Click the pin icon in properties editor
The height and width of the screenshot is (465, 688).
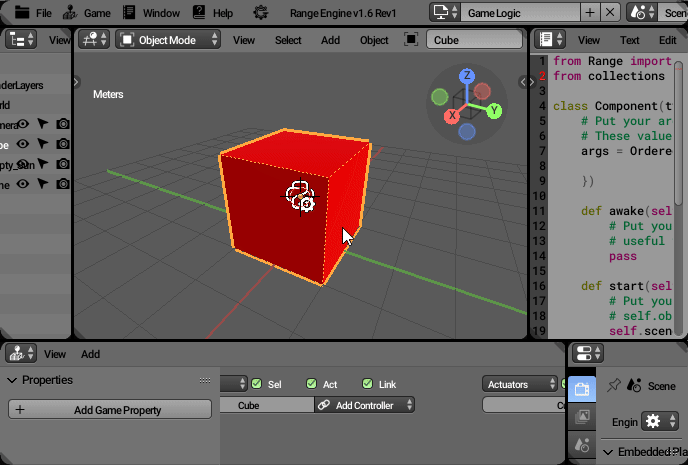coord(613,385)
